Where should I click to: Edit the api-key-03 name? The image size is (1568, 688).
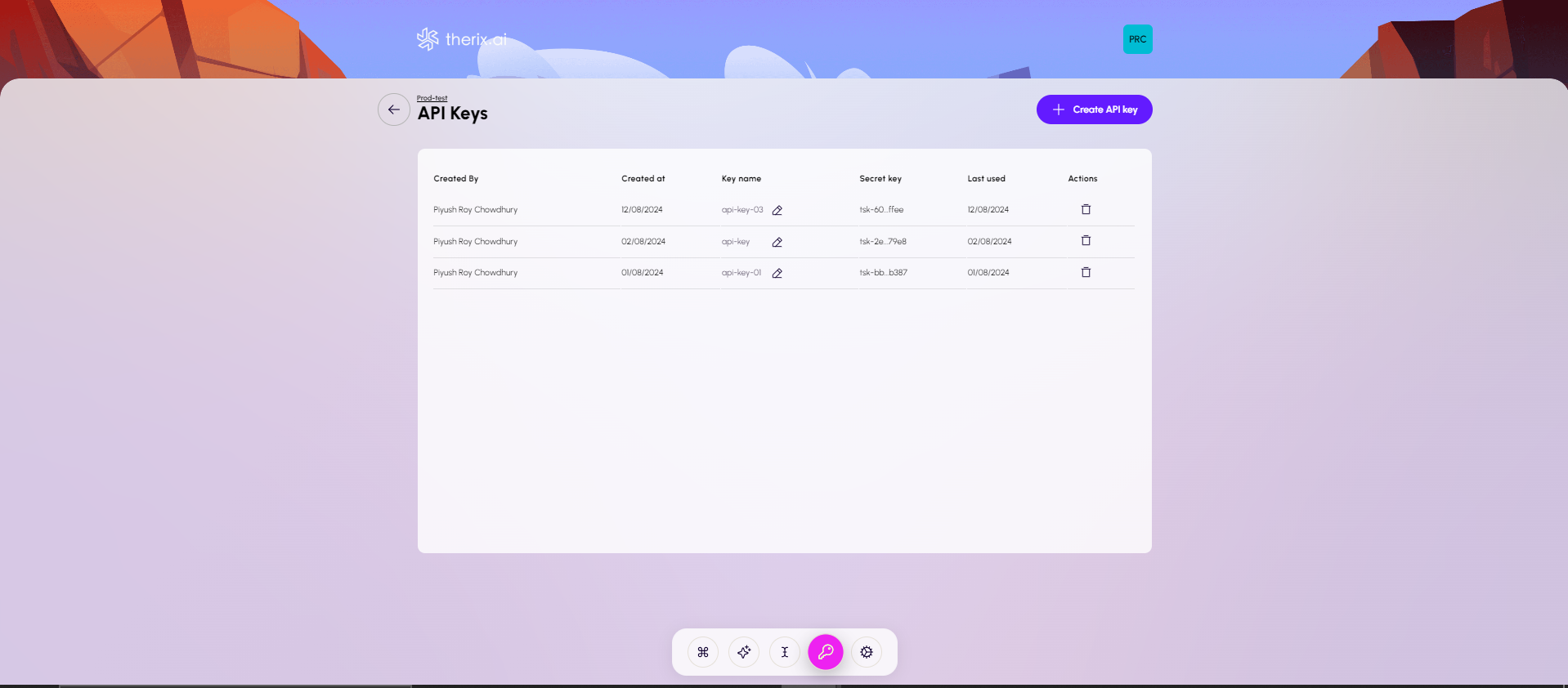click(x=777, y=210)
